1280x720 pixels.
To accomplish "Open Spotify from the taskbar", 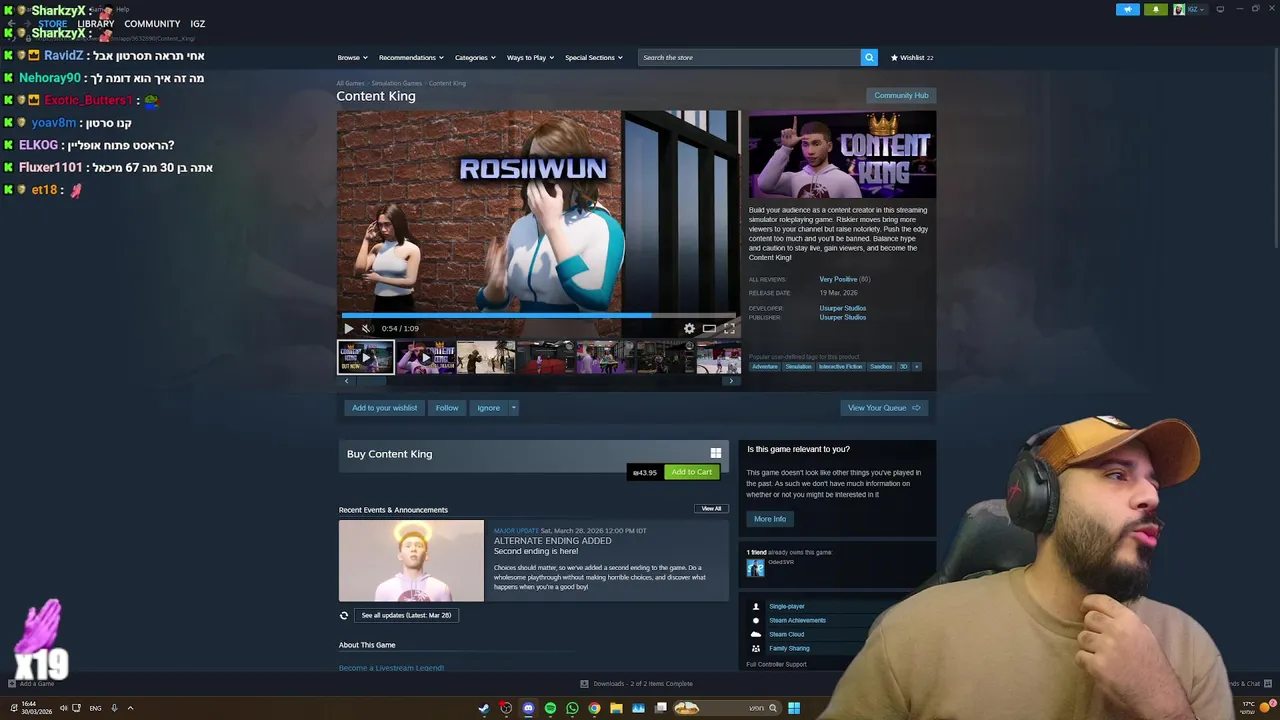I will (550, 708).
